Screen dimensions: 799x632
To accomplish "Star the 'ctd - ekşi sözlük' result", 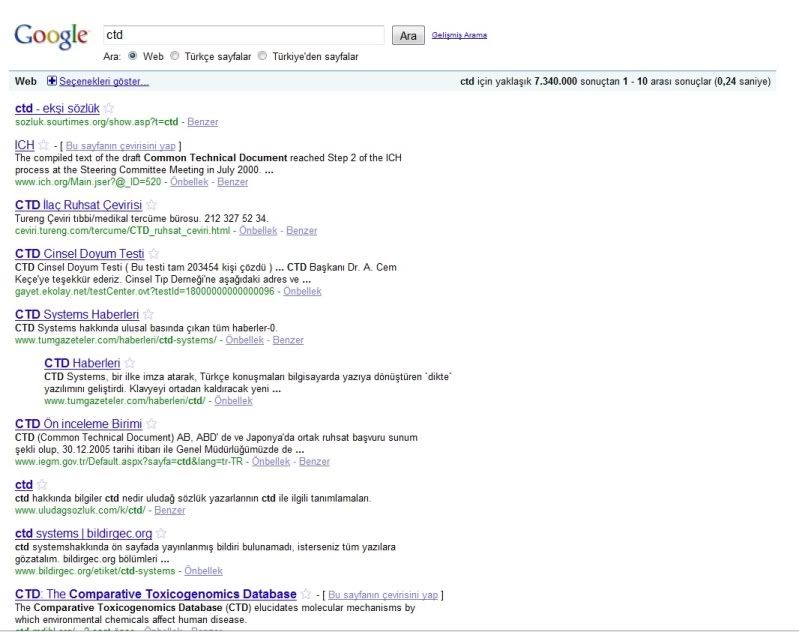I will (109, 108).
